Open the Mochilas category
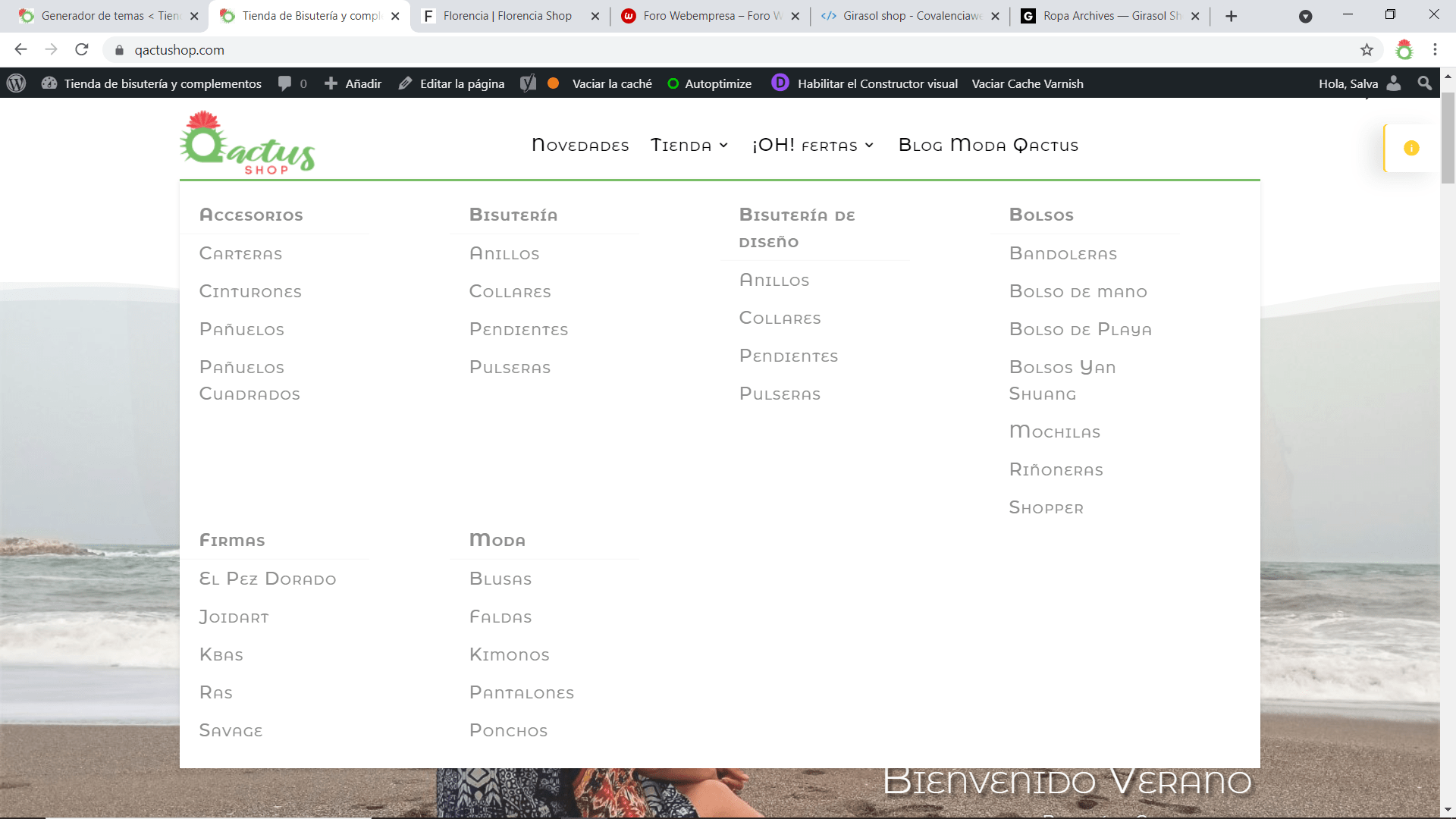1456x819 pixels. 1055,432
